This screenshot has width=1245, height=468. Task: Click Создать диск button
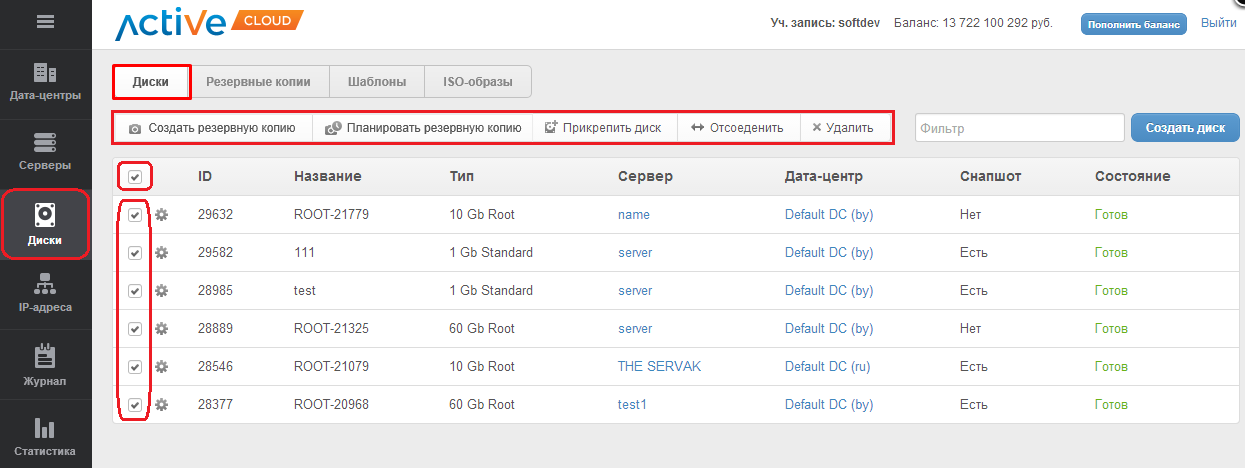click(x=1185, y=128)
